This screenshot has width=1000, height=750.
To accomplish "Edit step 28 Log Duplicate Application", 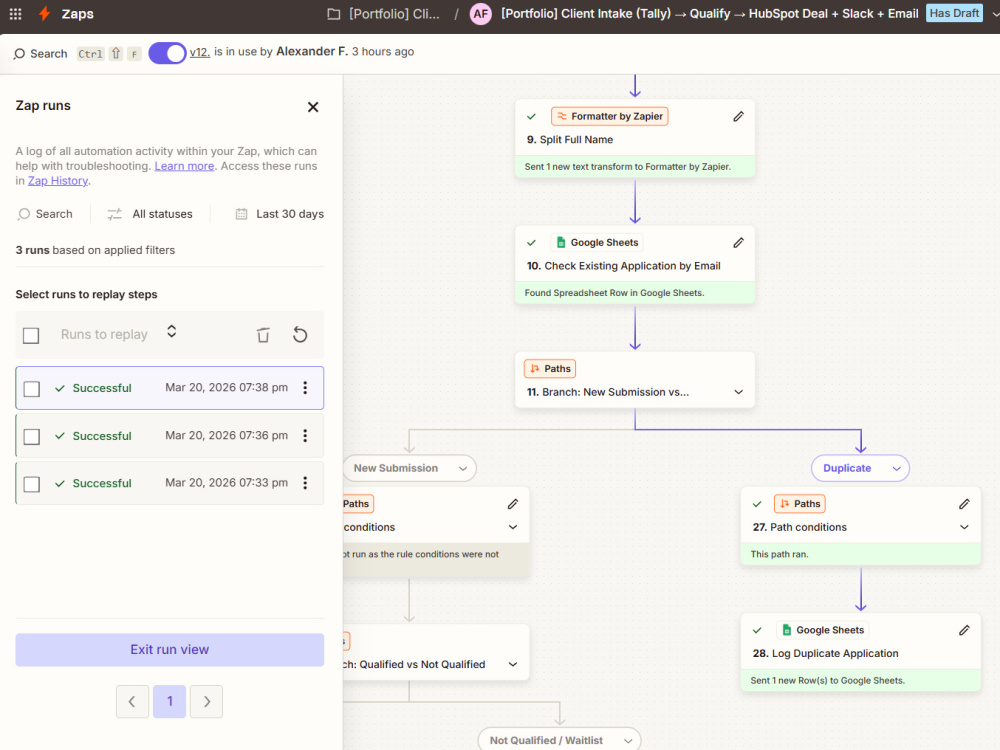I will click(x=964, y=630).
